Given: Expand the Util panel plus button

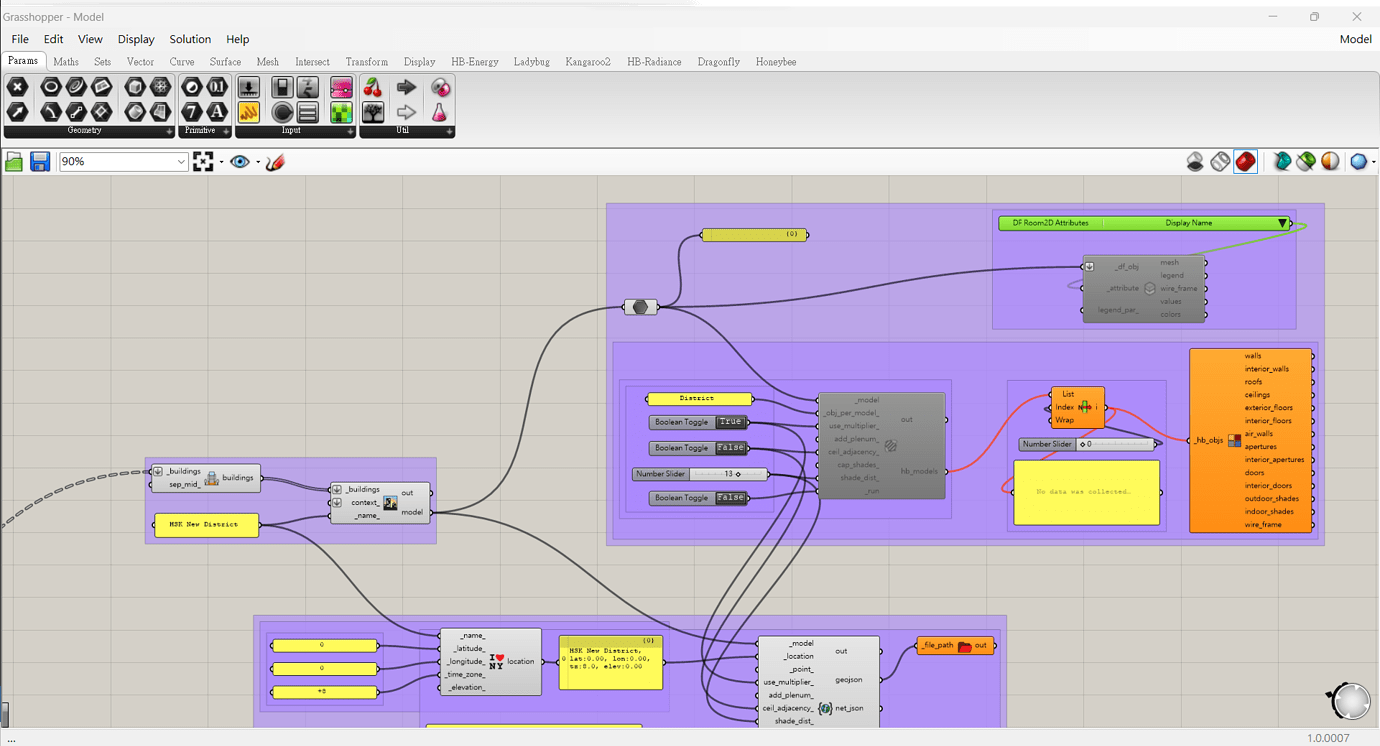Looking at the screenshot, I should click(449, 131).
